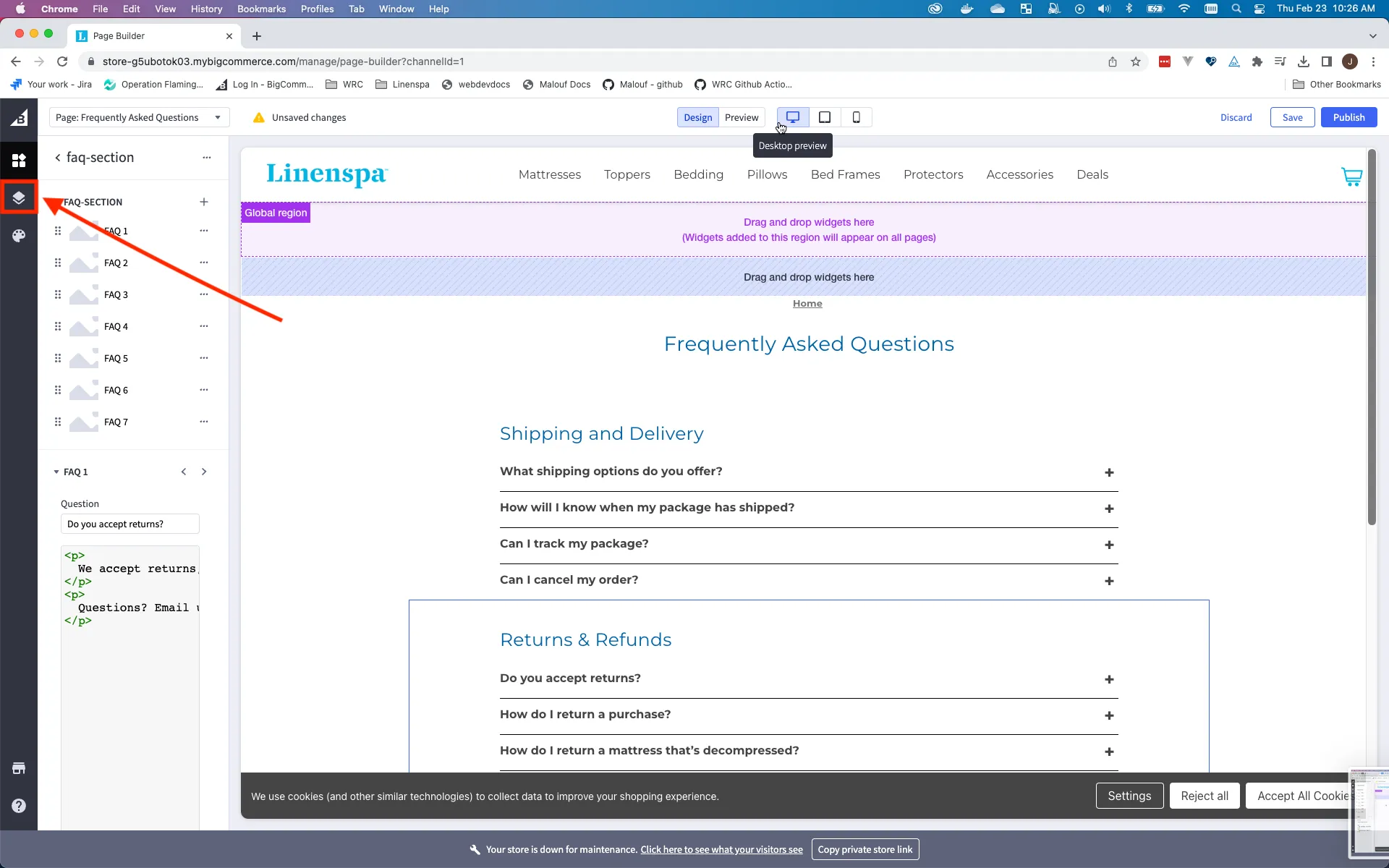Screen dimensions: 1389x868
Task: Switch to tablet preview mode
Action: click(x=825, y=116)
